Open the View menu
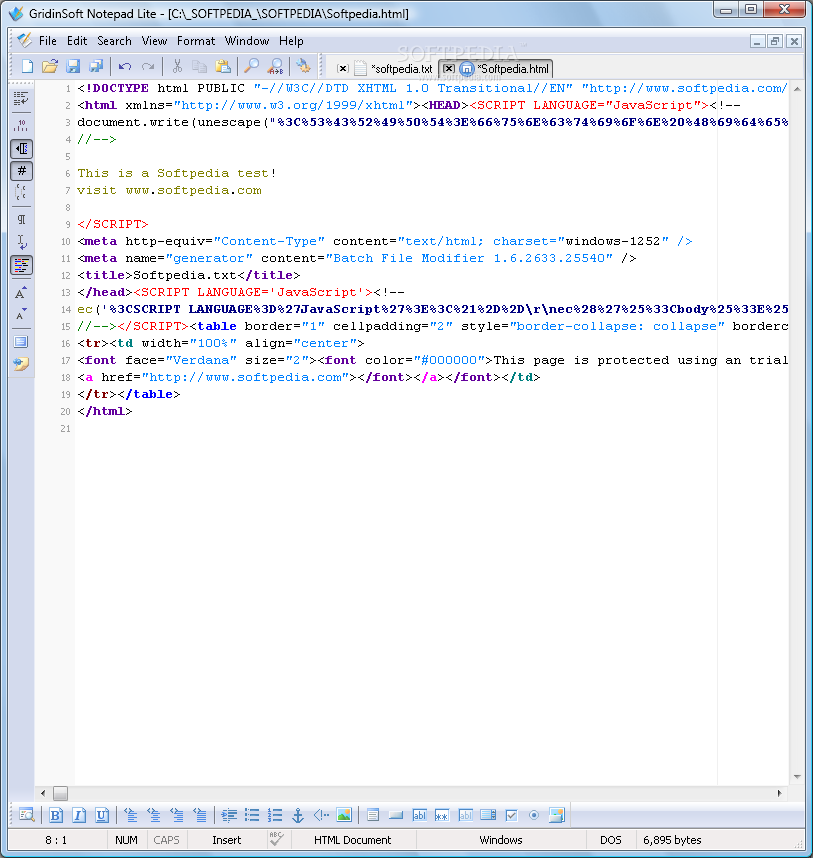The width and height of the screenshot is (813, 858). [154, 41]
